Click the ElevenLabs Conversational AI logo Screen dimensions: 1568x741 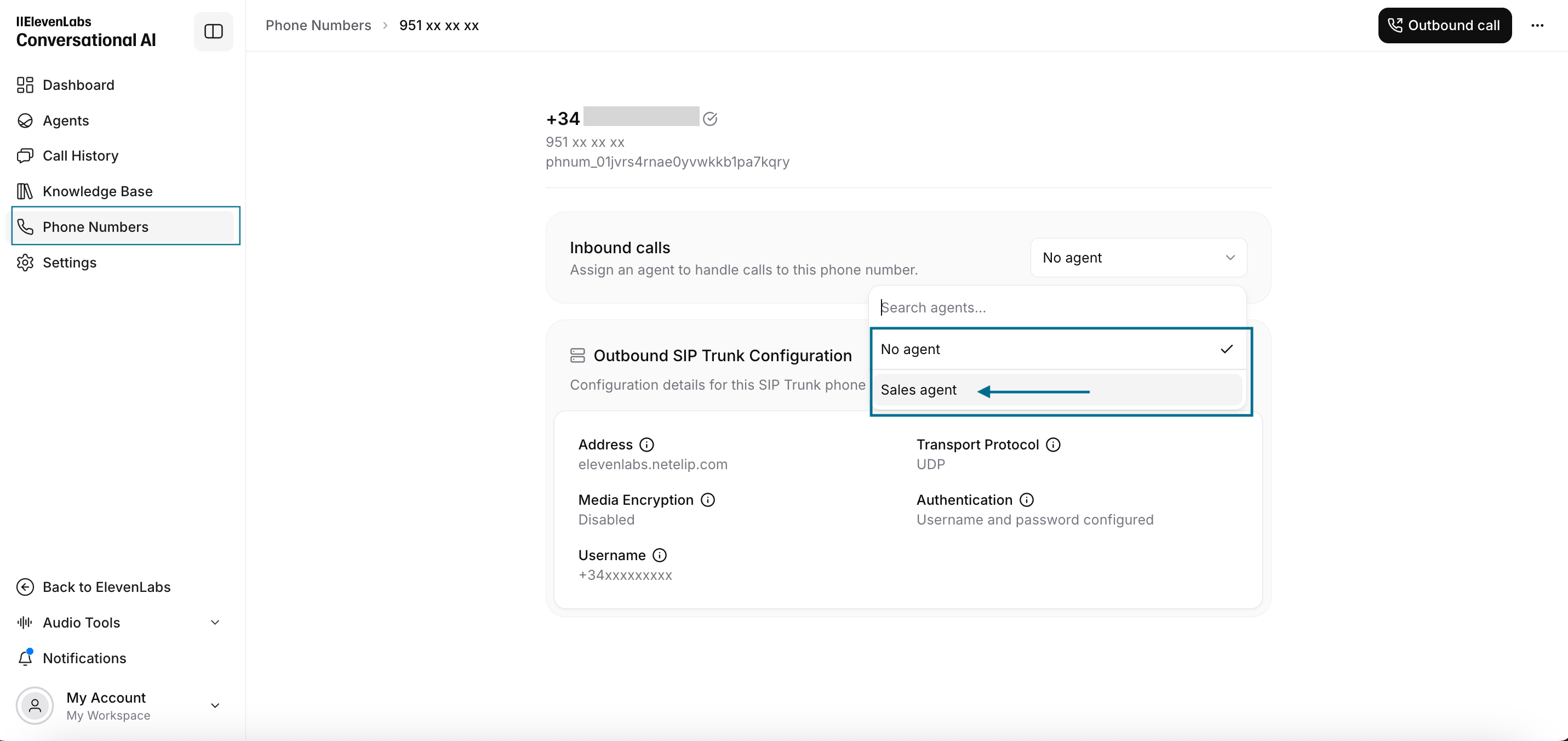point(86,32)
